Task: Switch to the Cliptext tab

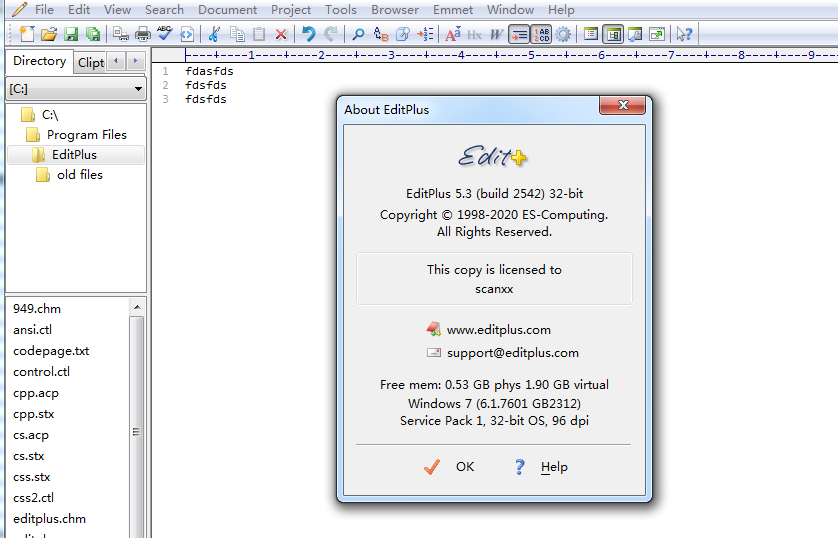Action: [x=90, y=63]
